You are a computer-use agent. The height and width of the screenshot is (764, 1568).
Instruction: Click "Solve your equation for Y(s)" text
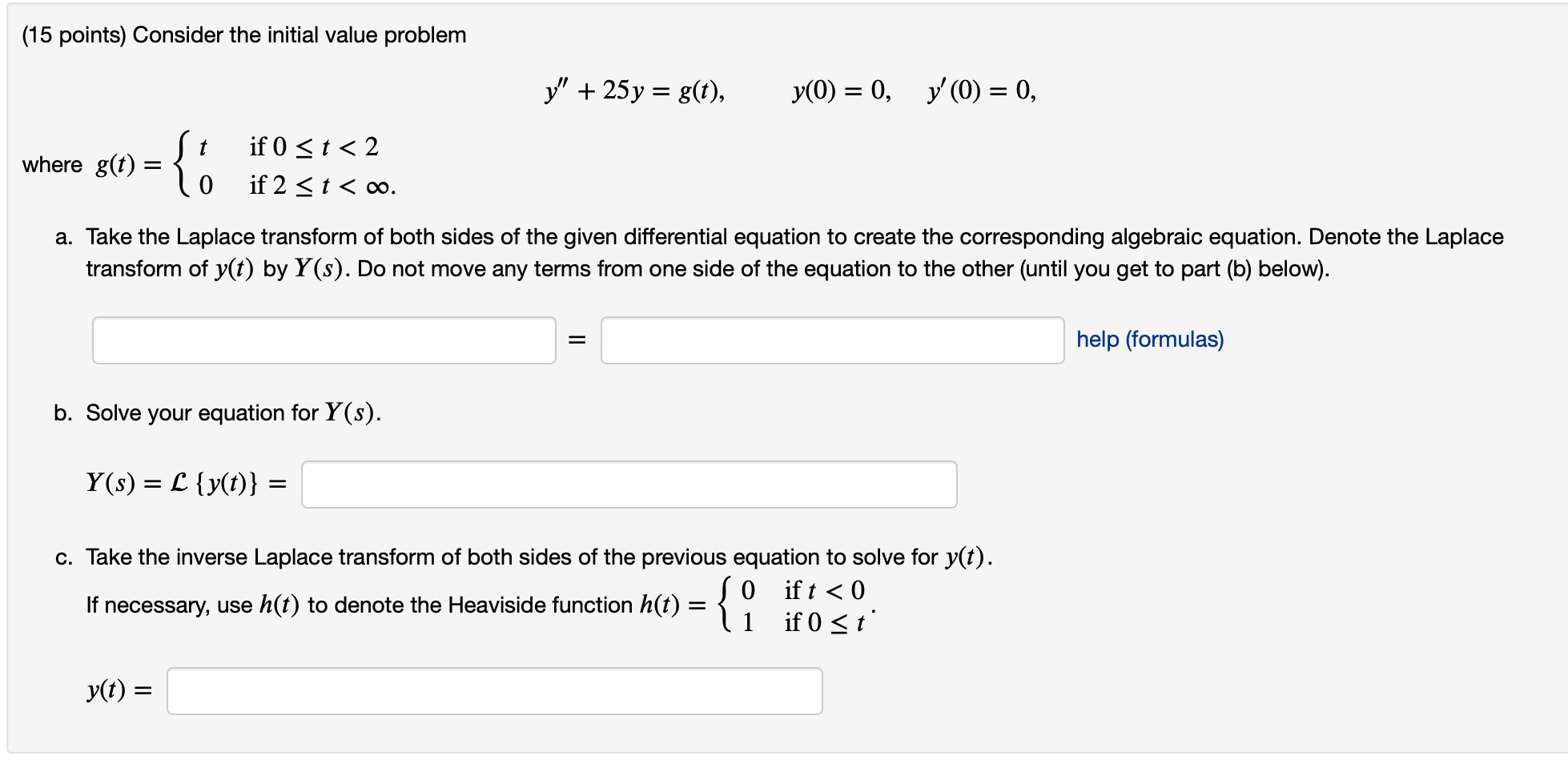pos(232,412)
